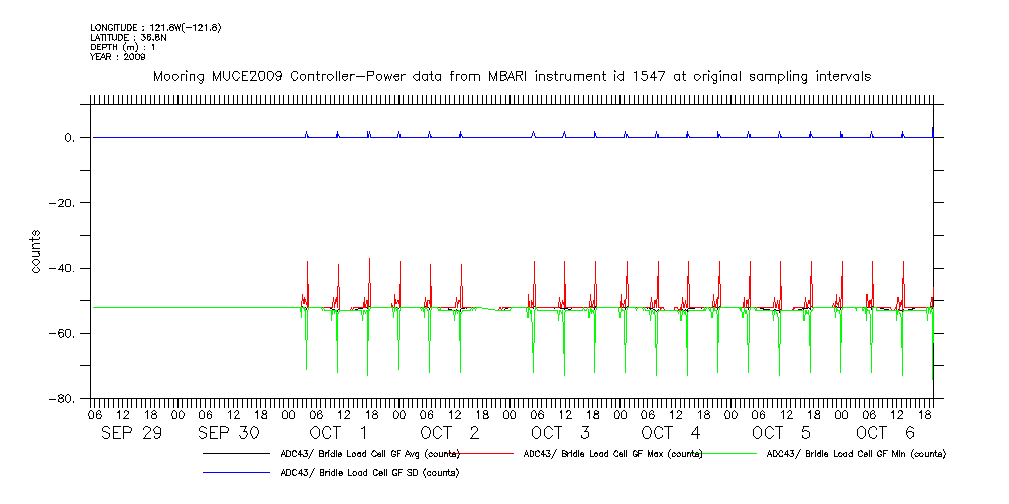This screenshot has height=504, width=1009.
Task: Click the plot title mentioning Mooring MUCE2009
Action: 511,76
